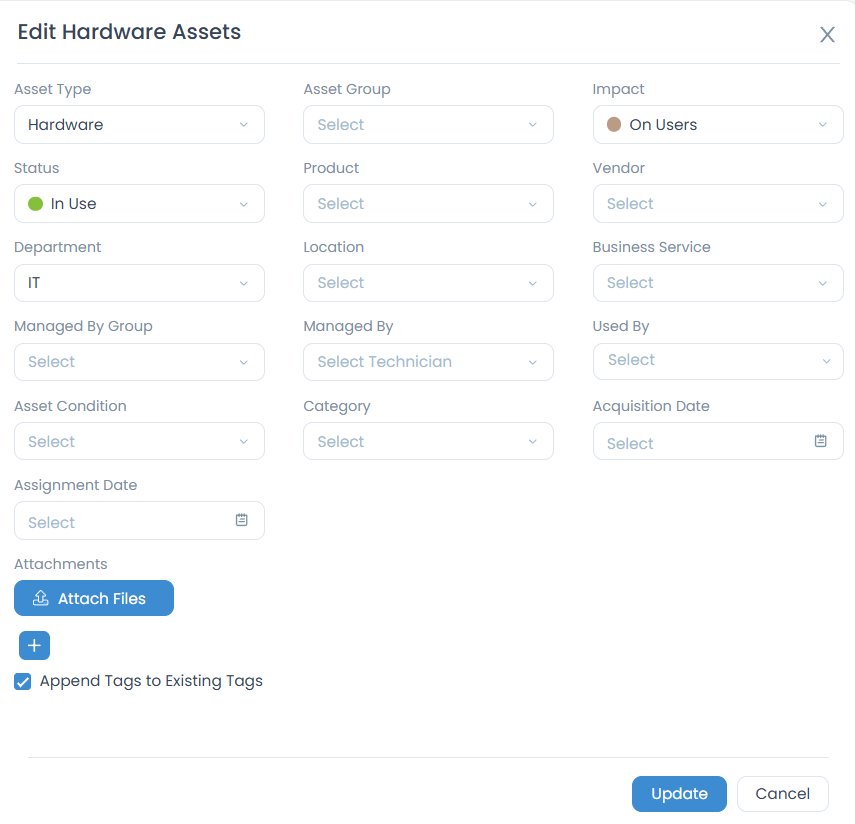The image size is (855, 824).
Task: Click the Product dropdown chevron arrow
Action: tap(533, 204)
